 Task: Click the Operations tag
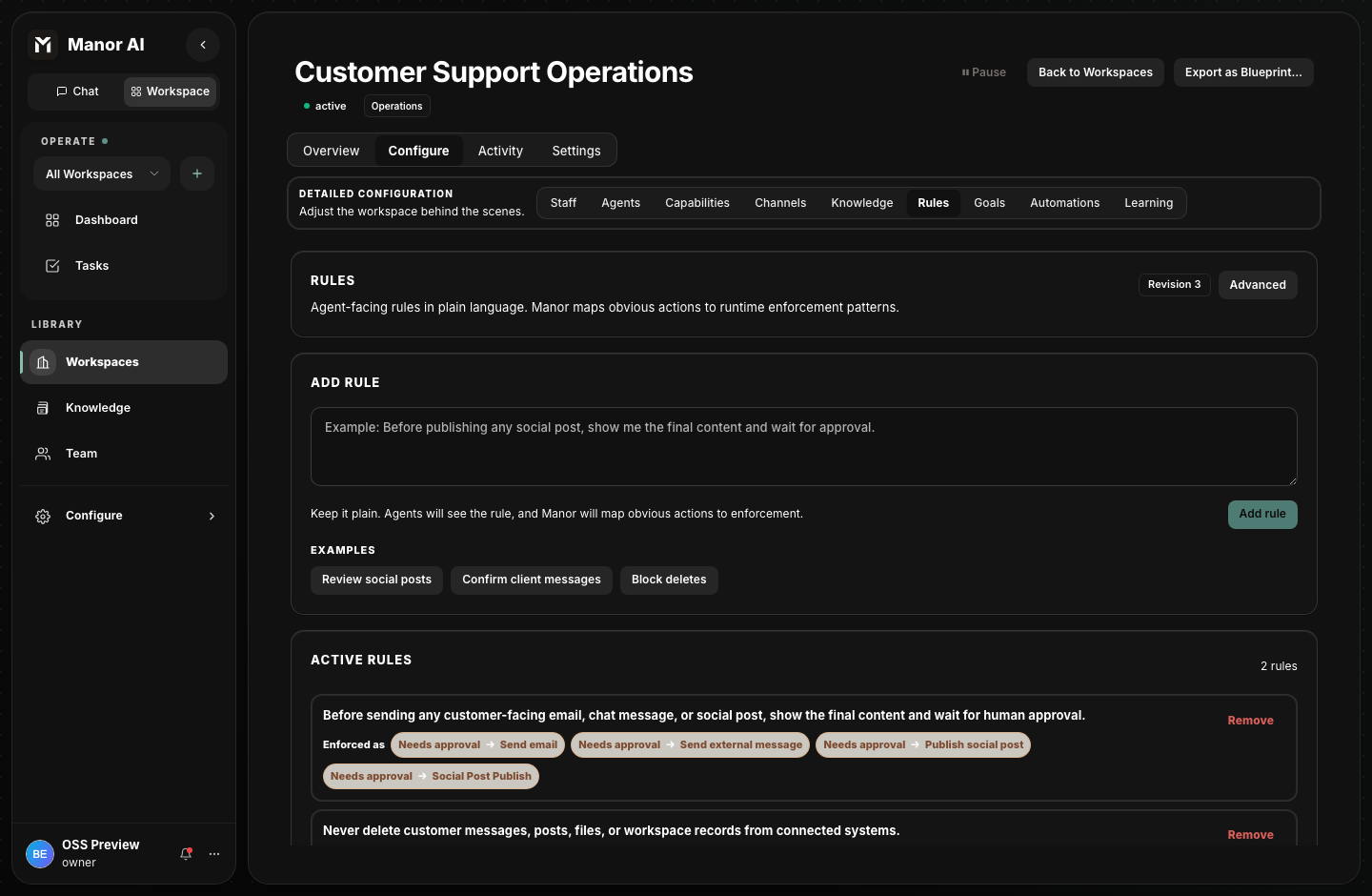397,106
